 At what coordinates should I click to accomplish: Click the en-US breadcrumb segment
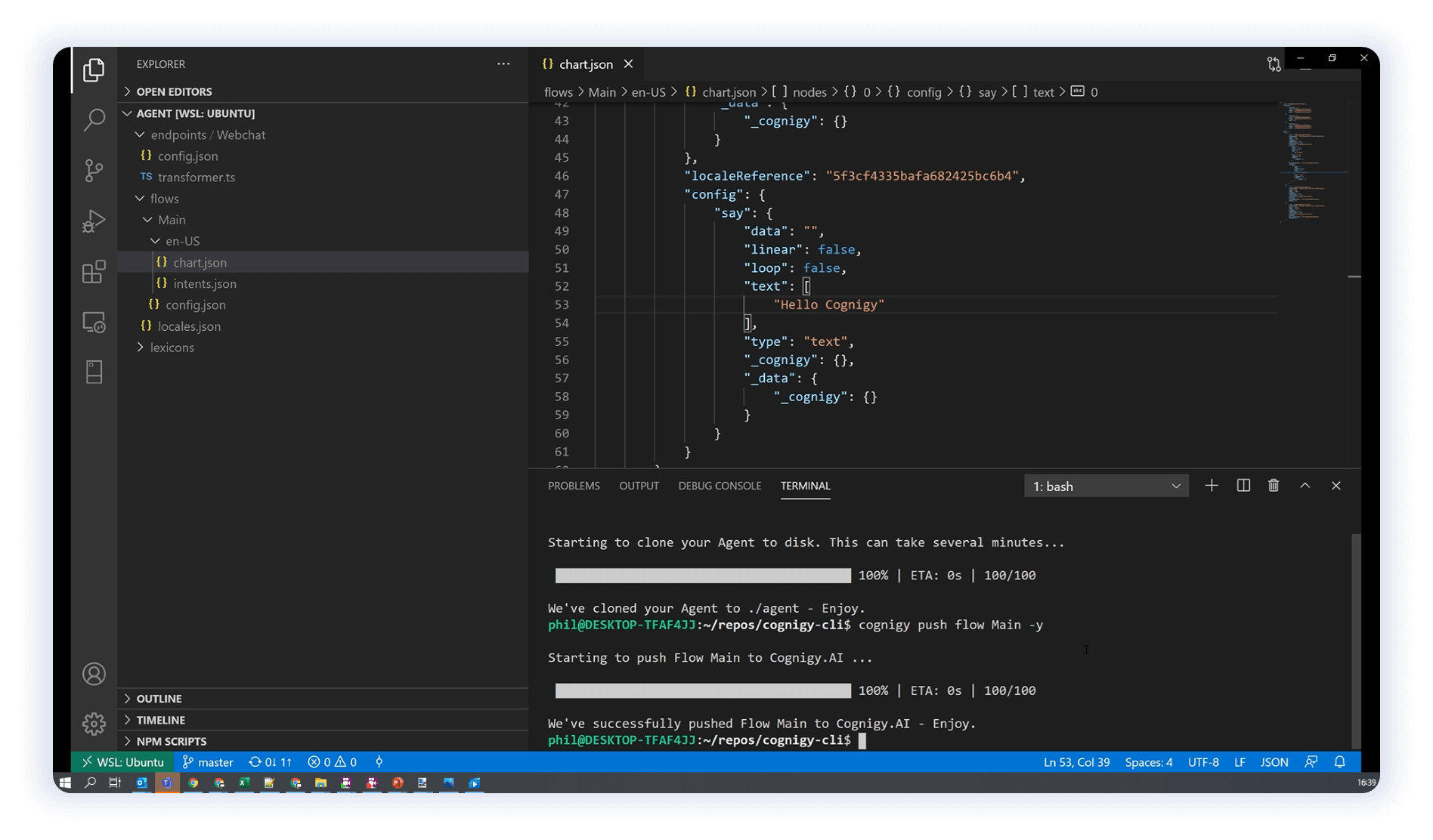[648, 92]
